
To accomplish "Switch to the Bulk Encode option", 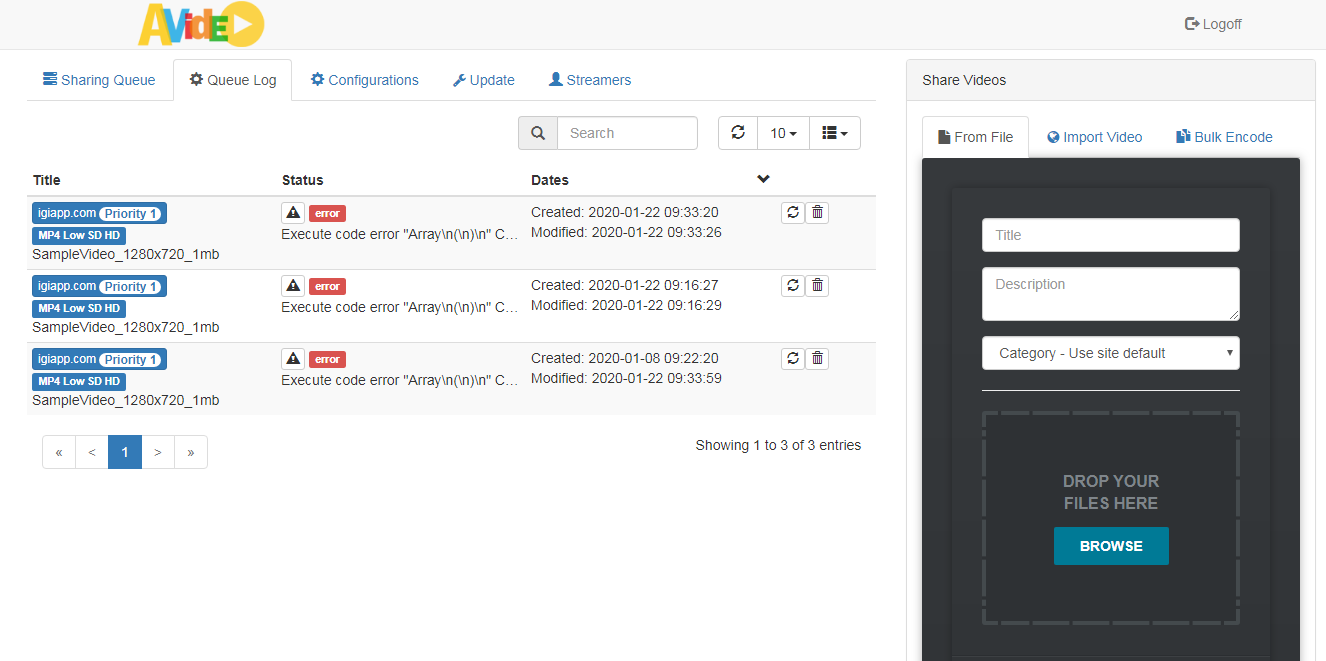I will pos(1224,137).
